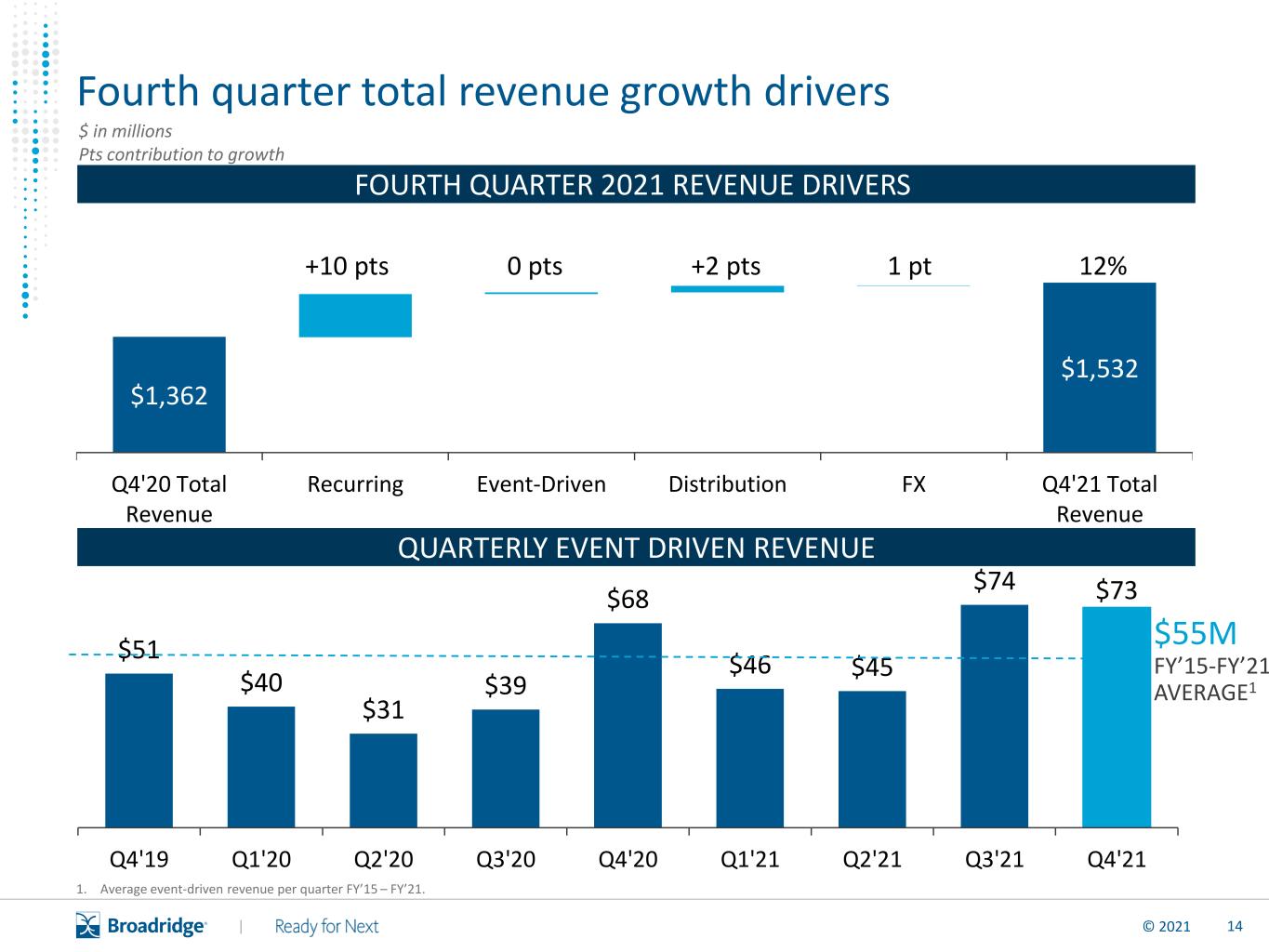Click the Q1'21 $46 bar
Screen dimensions: 1269x952
click(x=749, y=758)
